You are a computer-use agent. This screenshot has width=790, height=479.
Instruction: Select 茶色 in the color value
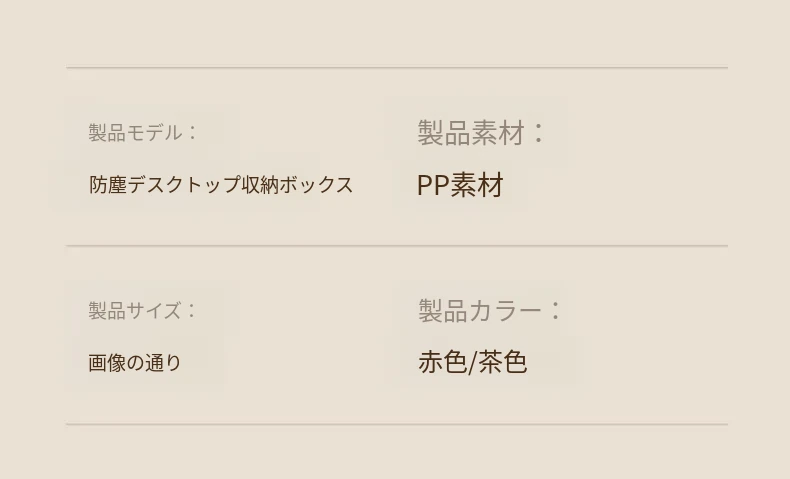(503, 362)
